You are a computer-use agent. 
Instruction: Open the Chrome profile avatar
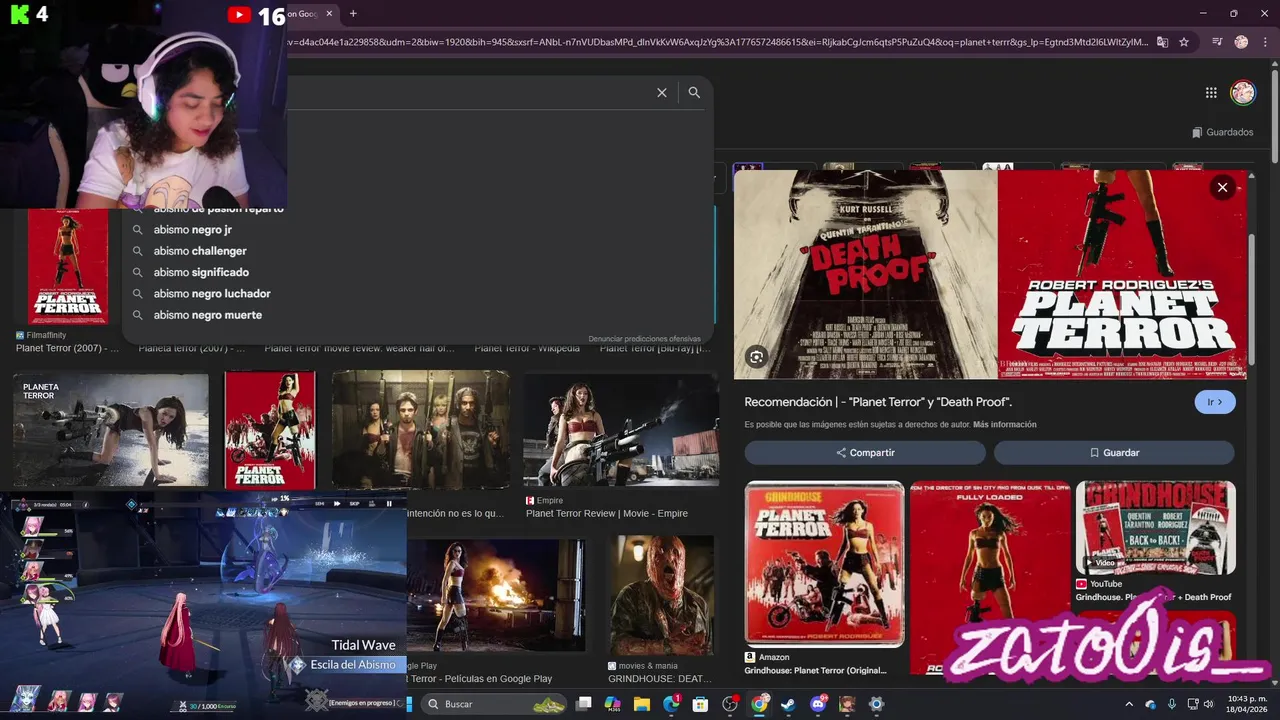point(1241,42)
